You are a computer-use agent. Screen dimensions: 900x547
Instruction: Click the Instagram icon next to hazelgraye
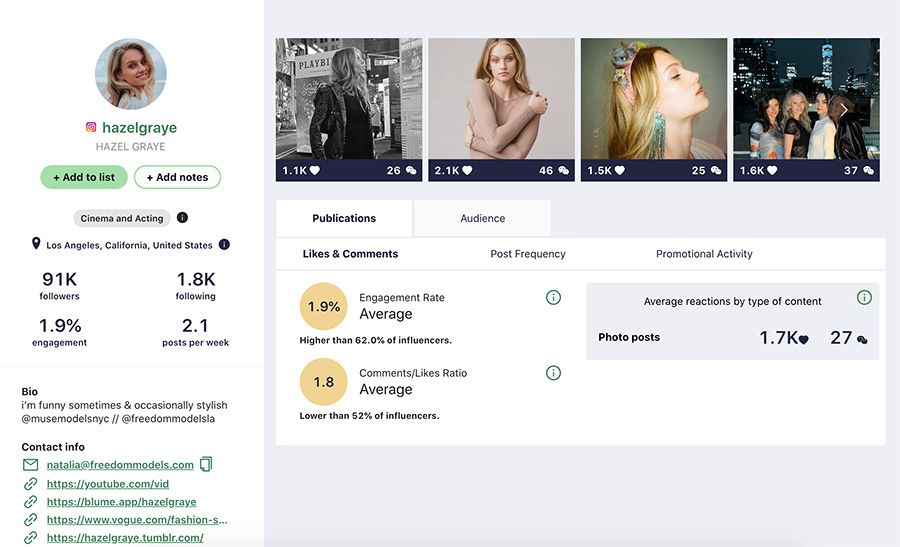click(91, 128)
